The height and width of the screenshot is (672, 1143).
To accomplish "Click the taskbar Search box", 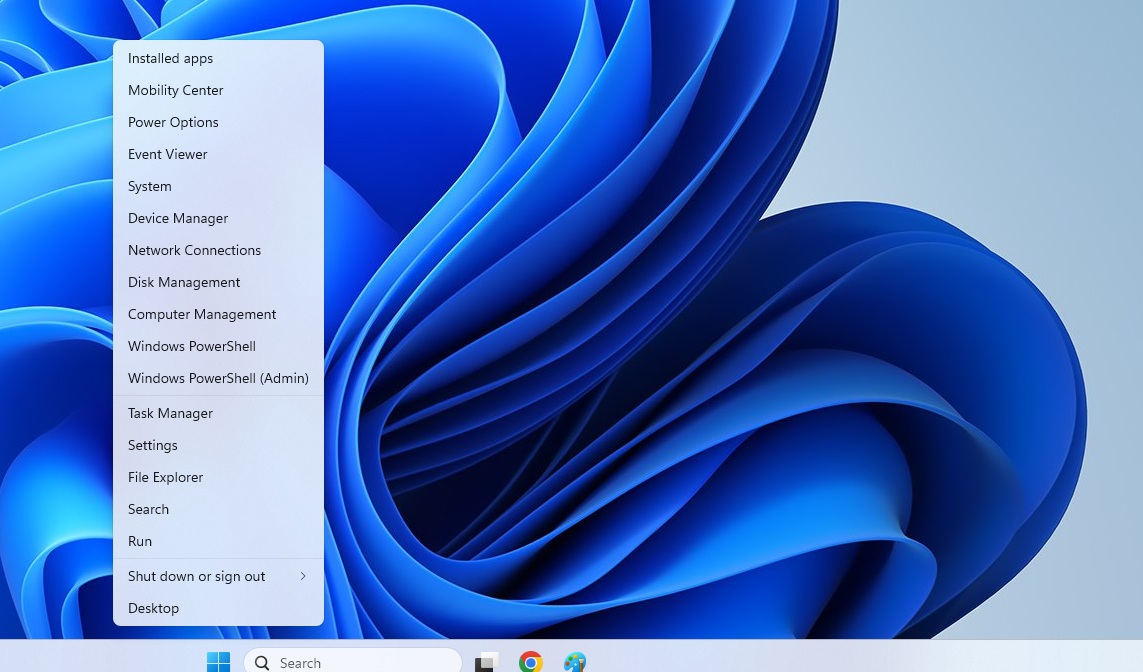I will [x=353, y=661].
